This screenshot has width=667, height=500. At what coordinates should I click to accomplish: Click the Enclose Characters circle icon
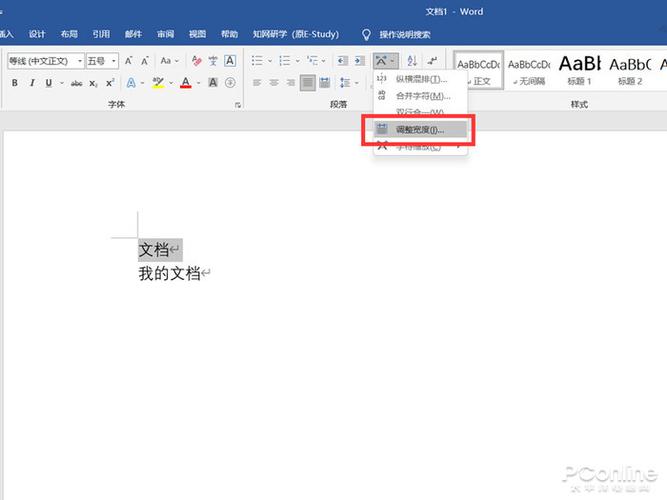230,83
